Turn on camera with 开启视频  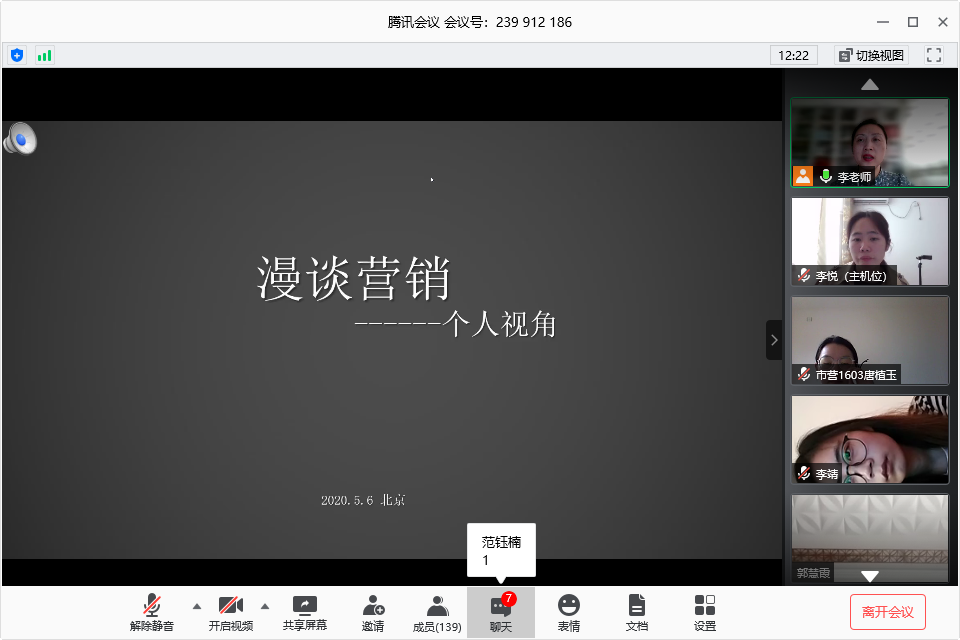[230, 613]
